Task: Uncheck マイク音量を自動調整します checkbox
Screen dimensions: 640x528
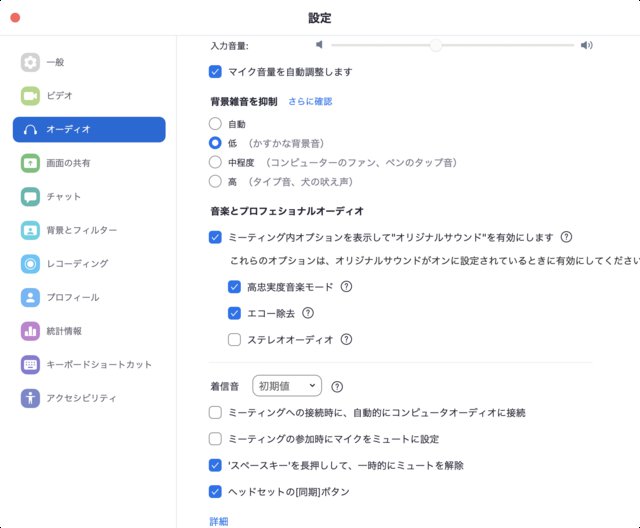Action: pos(215,72)
